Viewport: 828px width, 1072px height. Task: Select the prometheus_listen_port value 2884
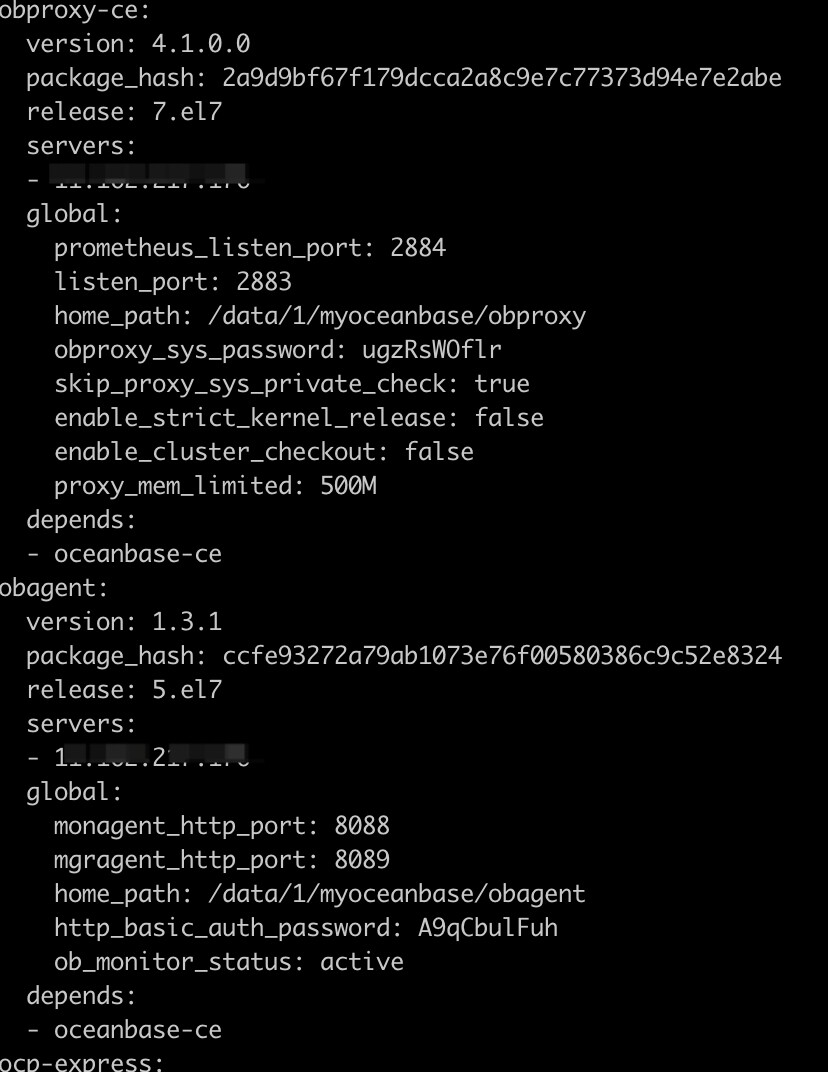(418, 247)
